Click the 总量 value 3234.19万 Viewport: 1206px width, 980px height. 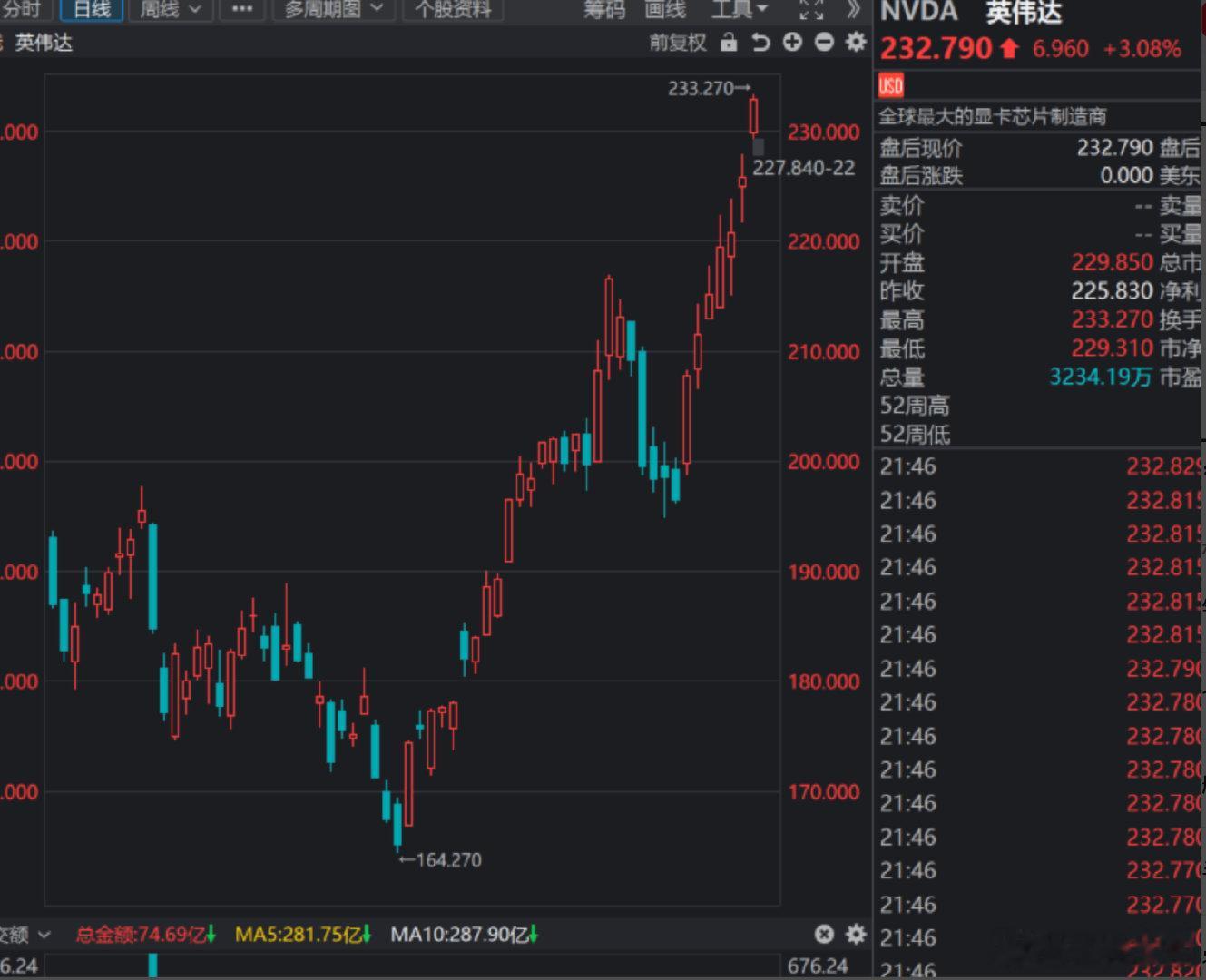[x=1101, y=377]
